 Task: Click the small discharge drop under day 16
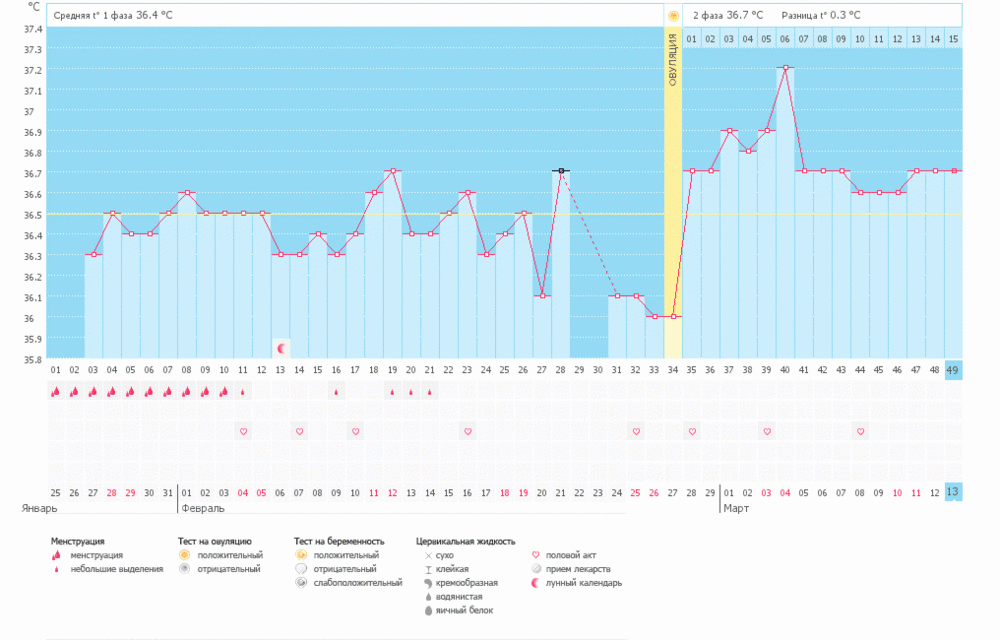(336, 392)
